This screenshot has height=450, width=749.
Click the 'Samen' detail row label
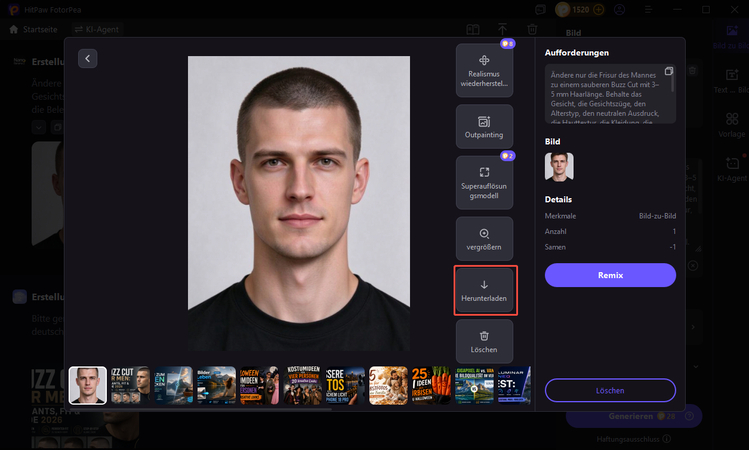[555, 247]
